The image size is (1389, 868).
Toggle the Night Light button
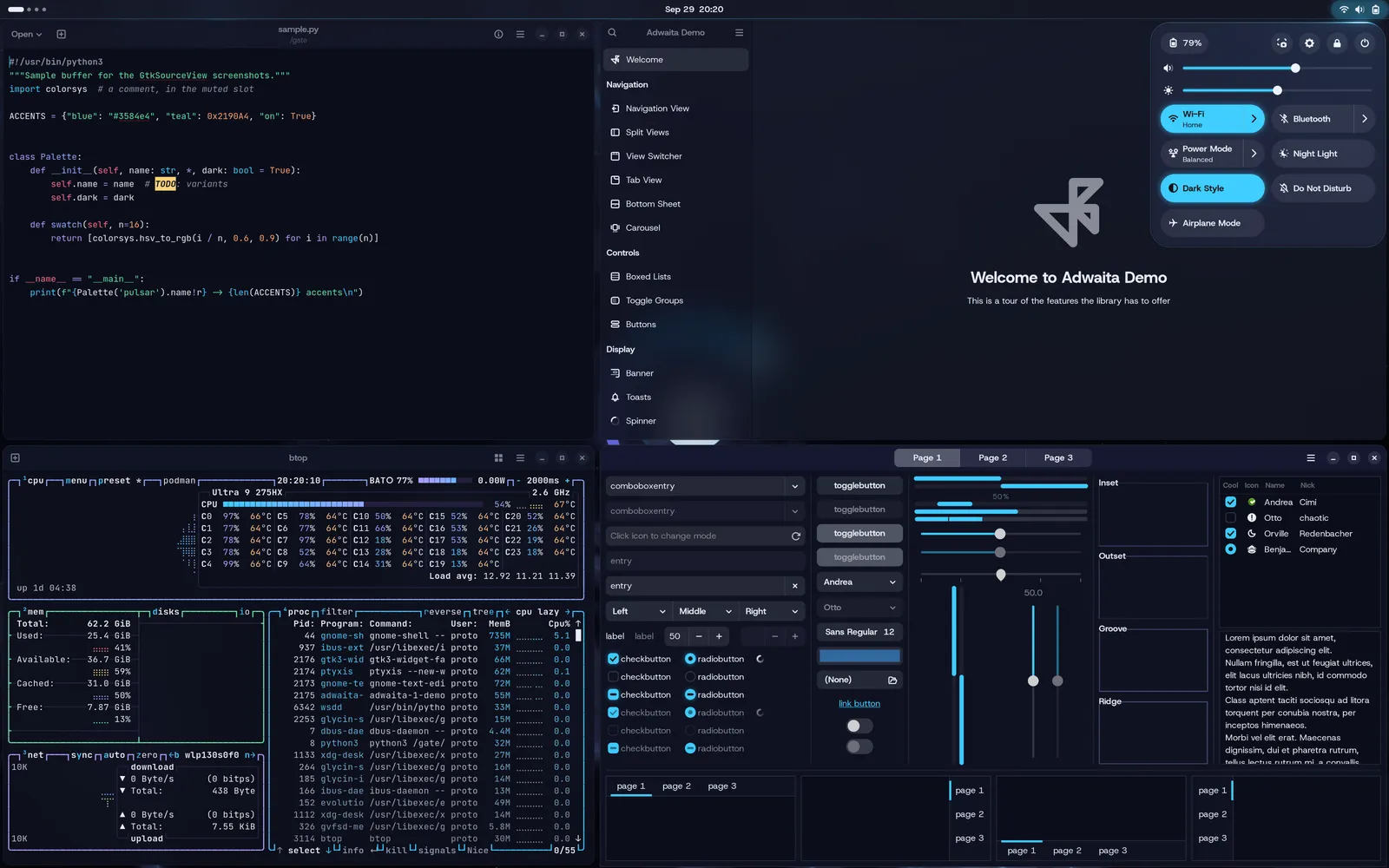pyautogui.click(x=1323, y=154)
